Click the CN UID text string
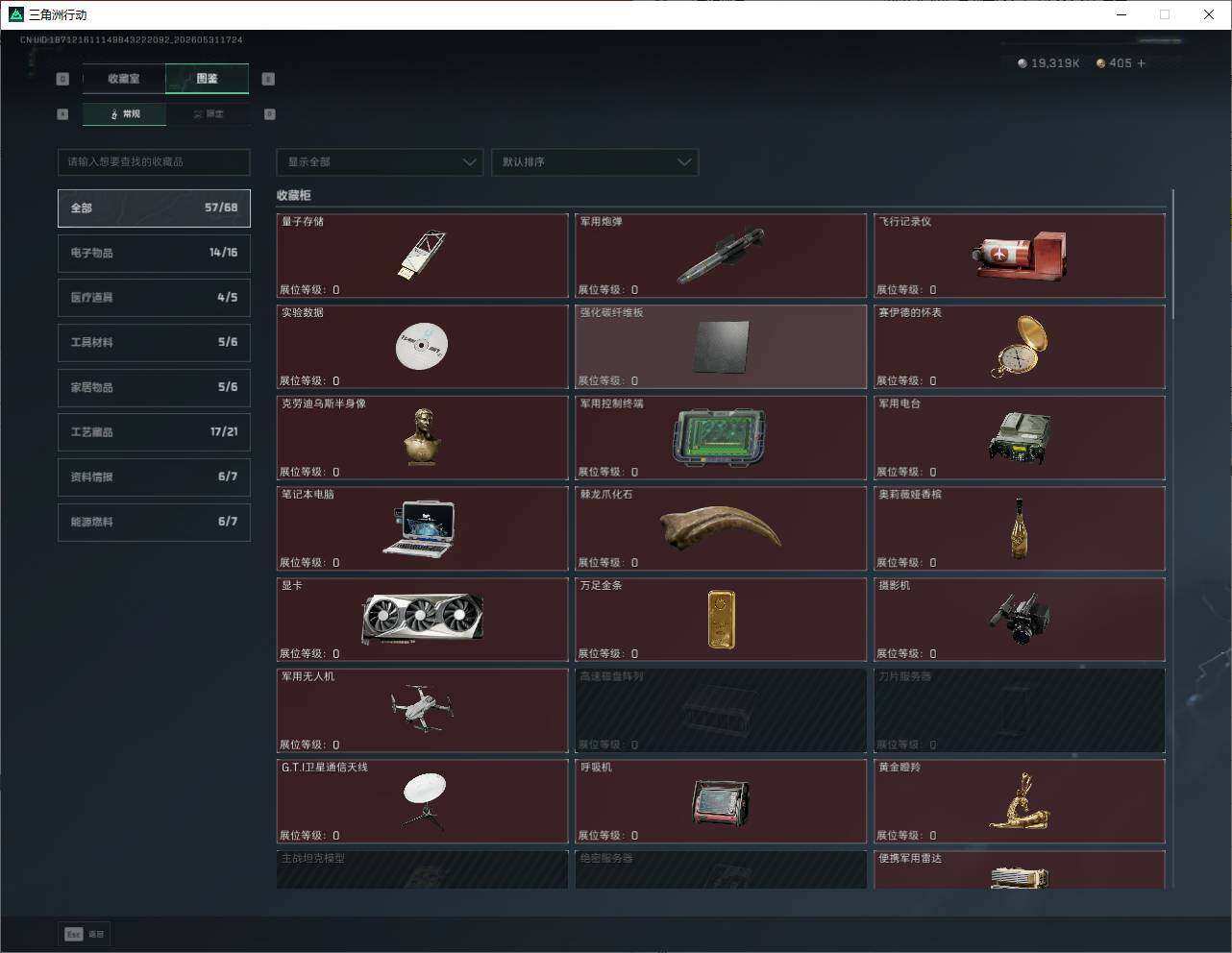Screen dimensions: 1232x953 coord(132,40)
